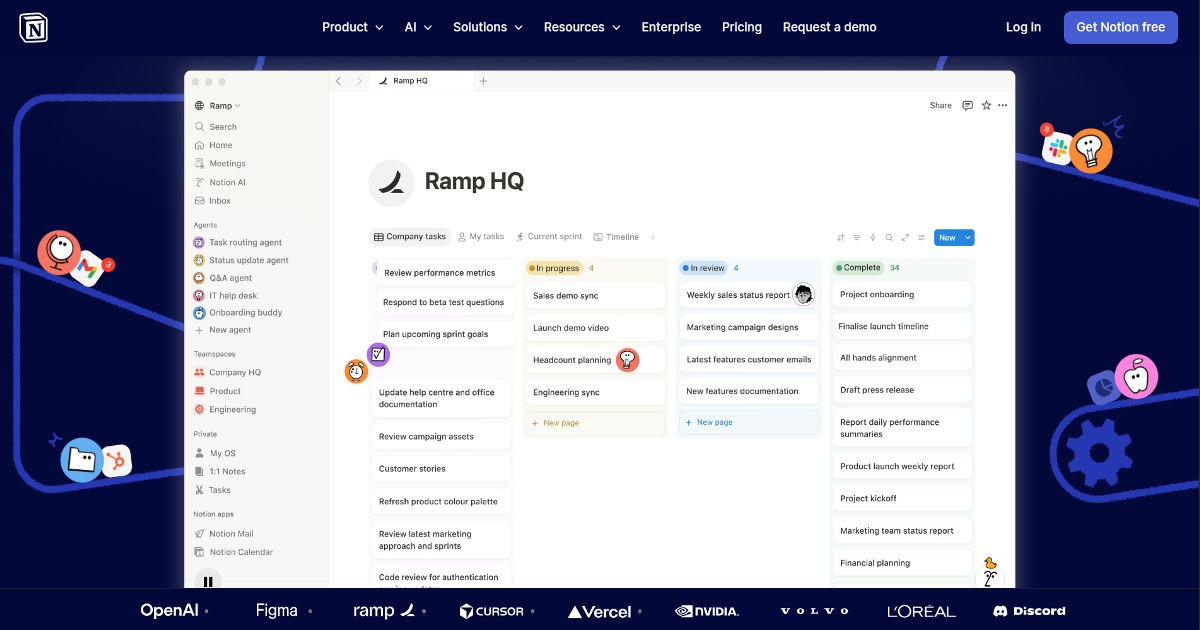Add New page in In progress column
Screen dimensions: 1200x630
[595, 423]
